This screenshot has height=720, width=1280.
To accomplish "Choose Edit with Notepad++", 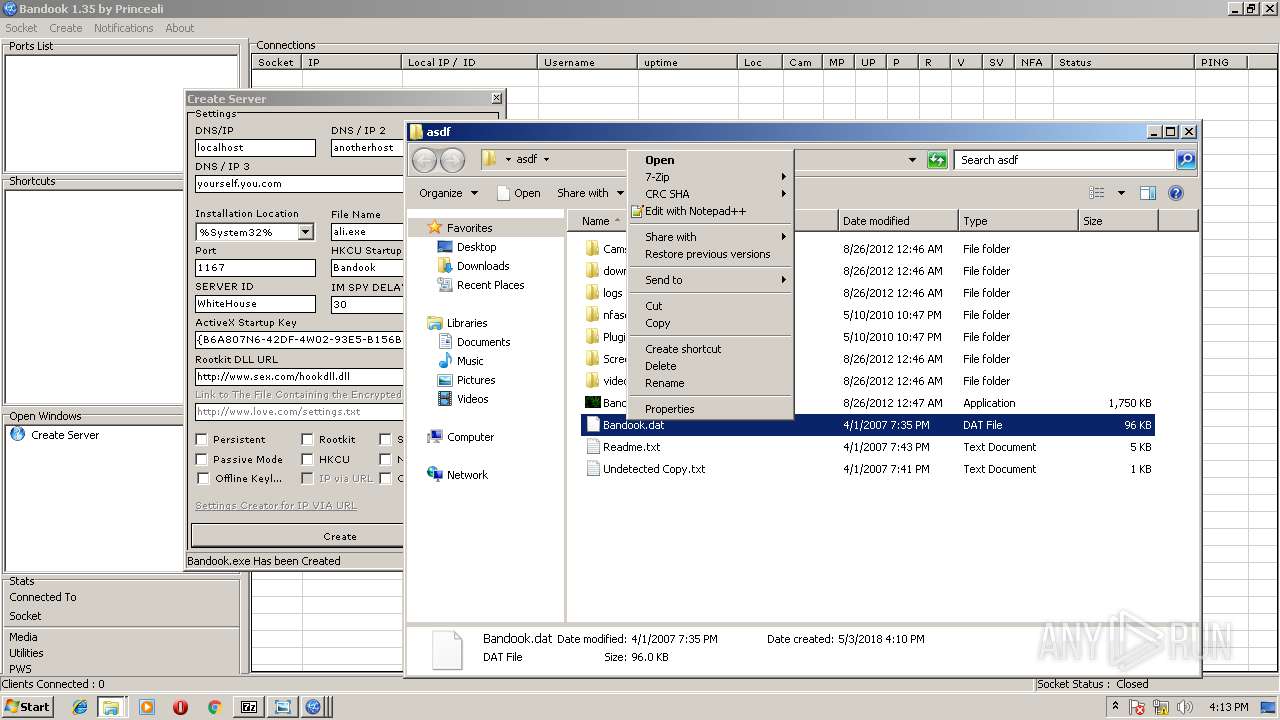I will [x=710, y=211].
